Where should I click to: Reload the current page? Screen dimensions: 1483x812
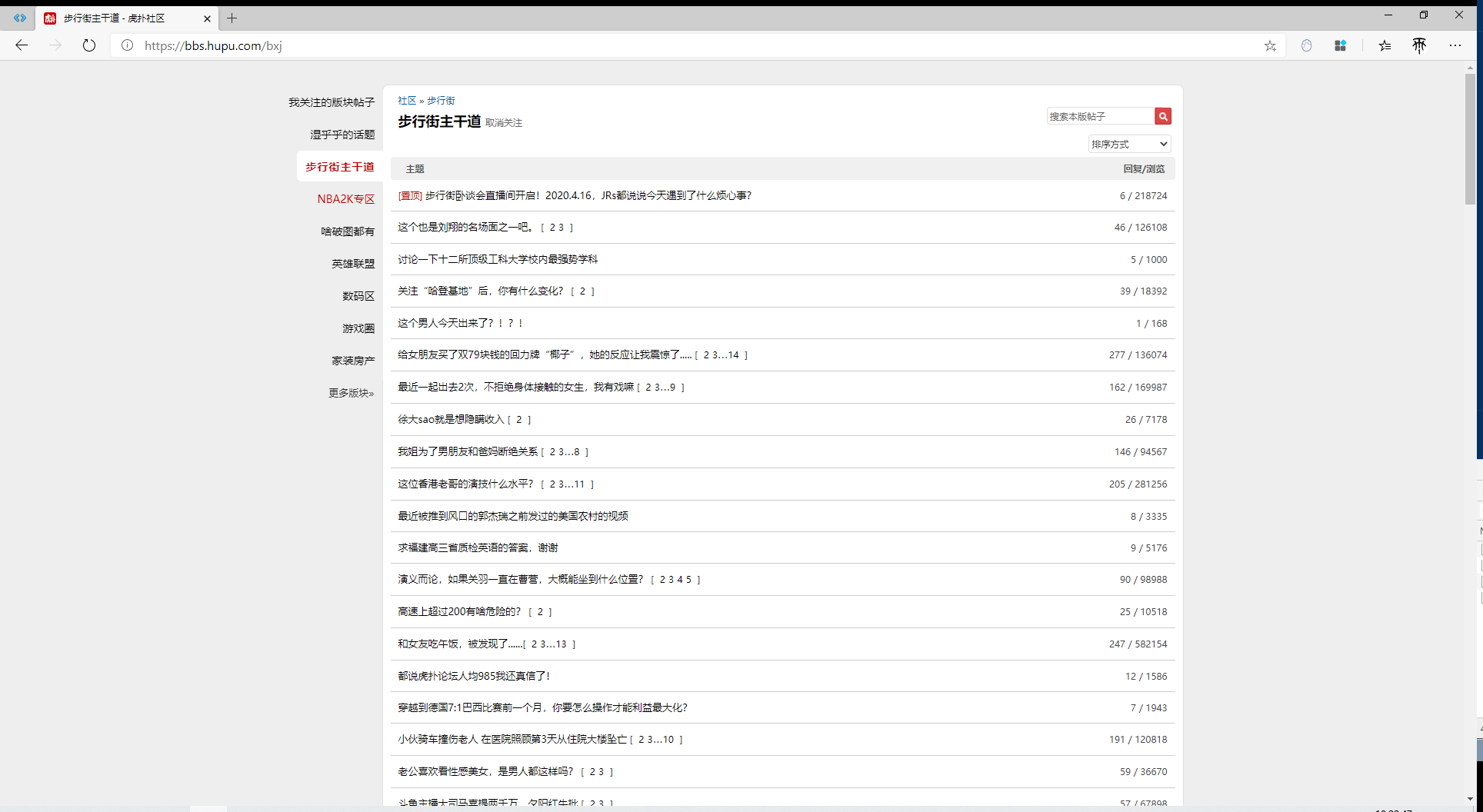pyautogui.click(x=89, y=45)
